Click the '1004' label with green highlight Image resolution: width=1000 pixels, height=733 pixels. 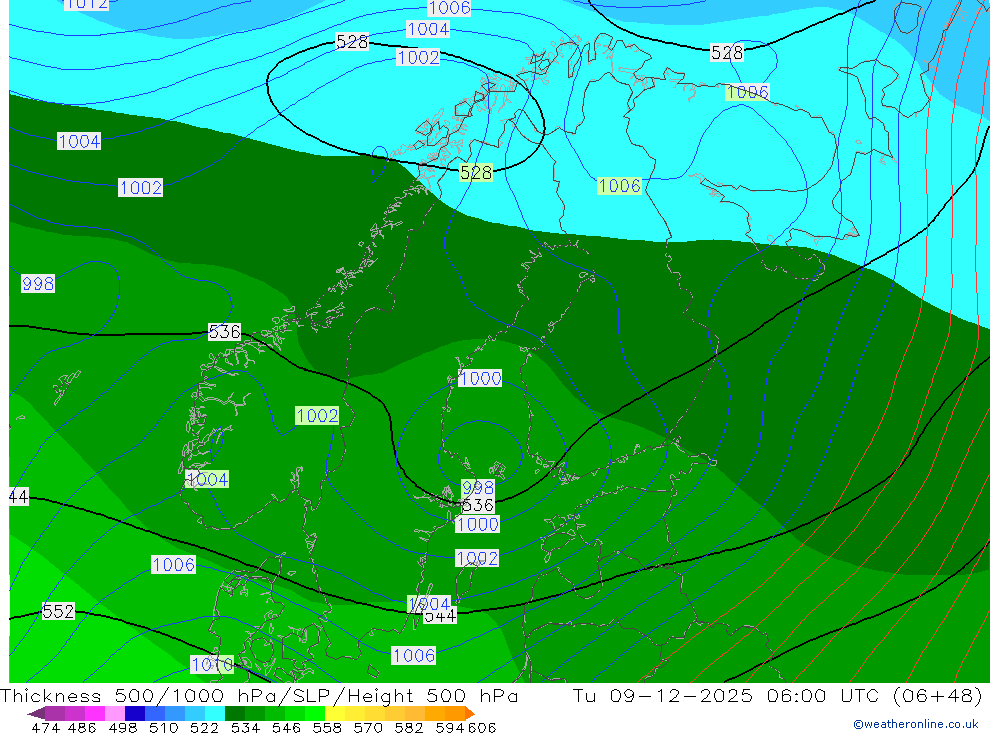tap(207, 479)
